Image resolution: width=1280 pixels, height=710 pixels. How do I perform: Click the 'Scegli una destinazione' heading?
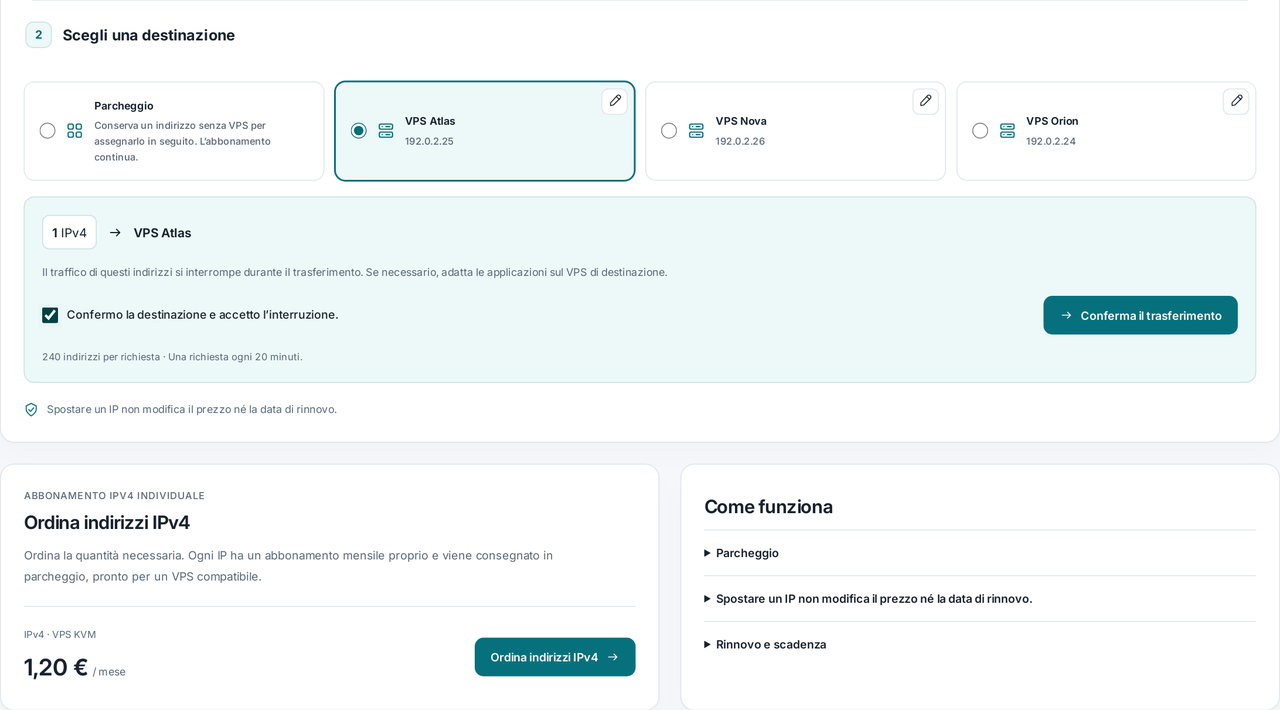click(149, 35)
